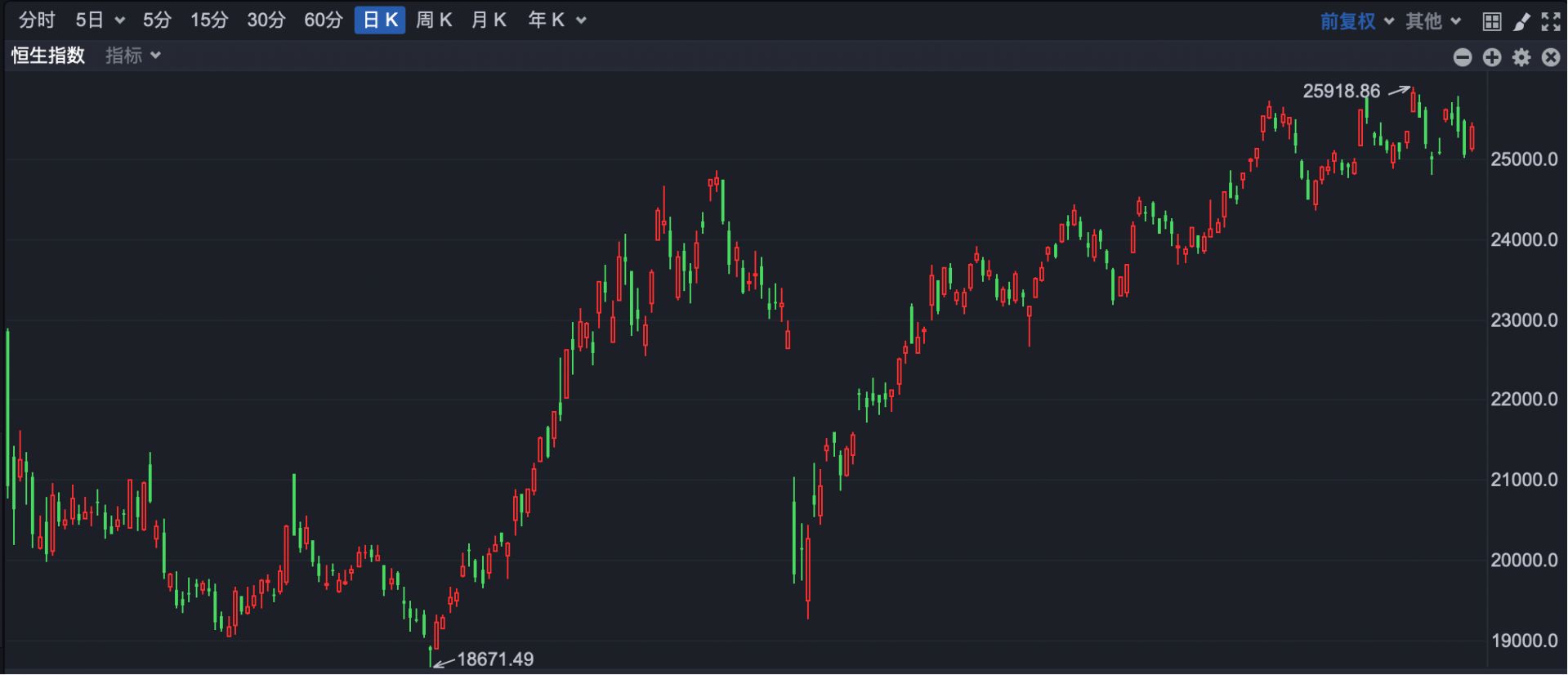Click the 18671.49 low price marker

click(494, 659)
